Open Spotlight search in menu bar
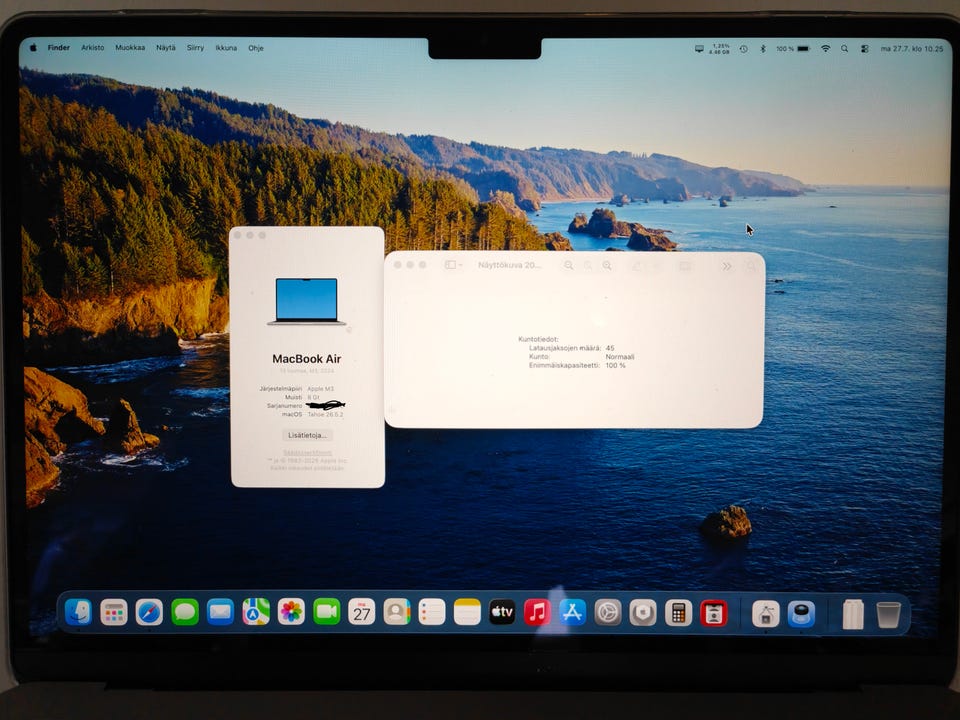This screenshot has height=720, width=960. pos(844,48)
